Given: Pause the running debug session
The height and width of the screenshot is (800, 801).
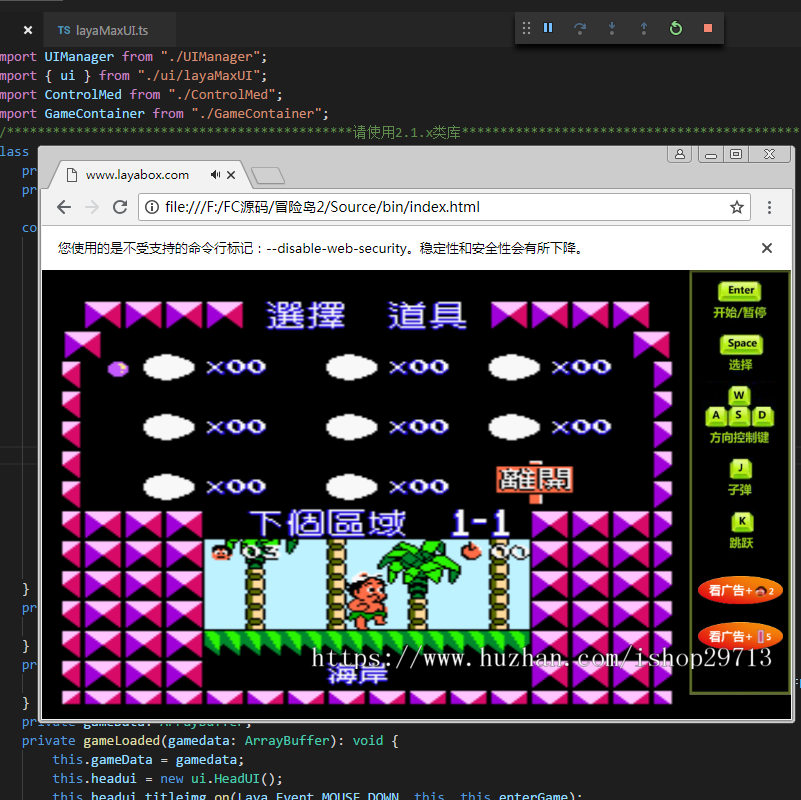Looking at the screenshot, I should [548, 28].
